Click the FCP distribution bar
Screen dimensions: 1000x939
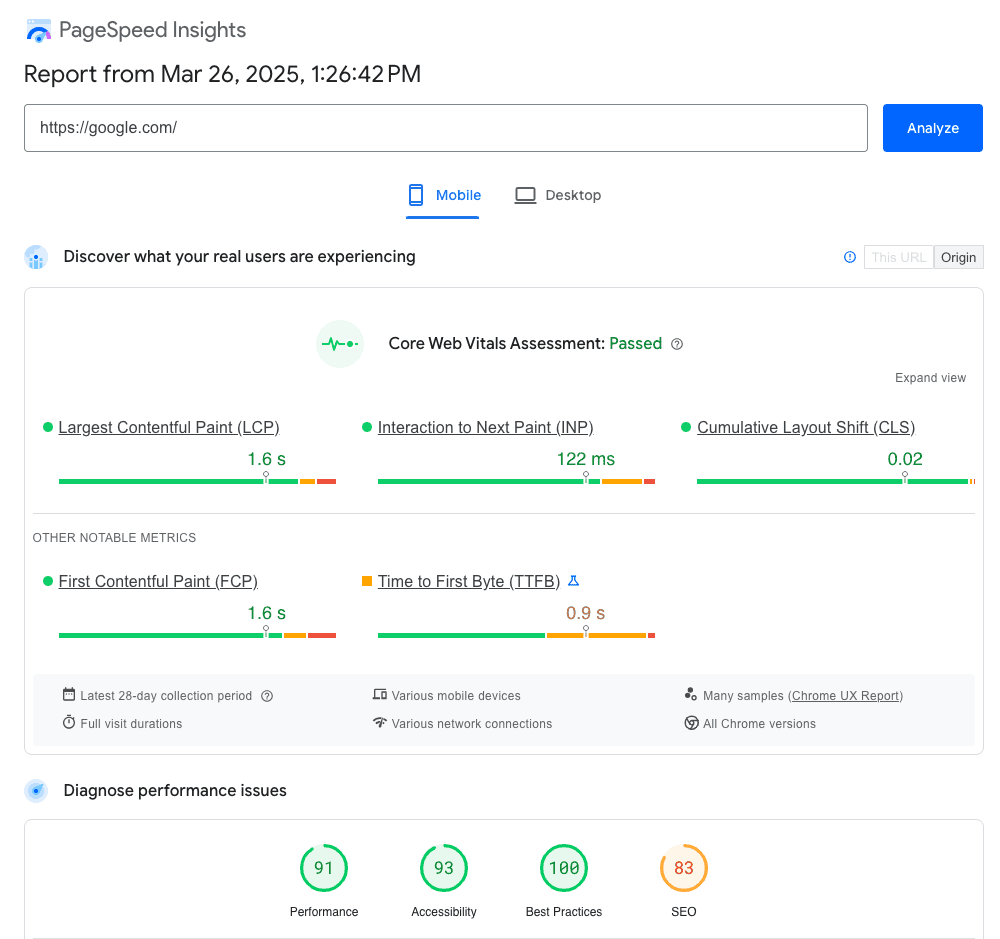197,635
